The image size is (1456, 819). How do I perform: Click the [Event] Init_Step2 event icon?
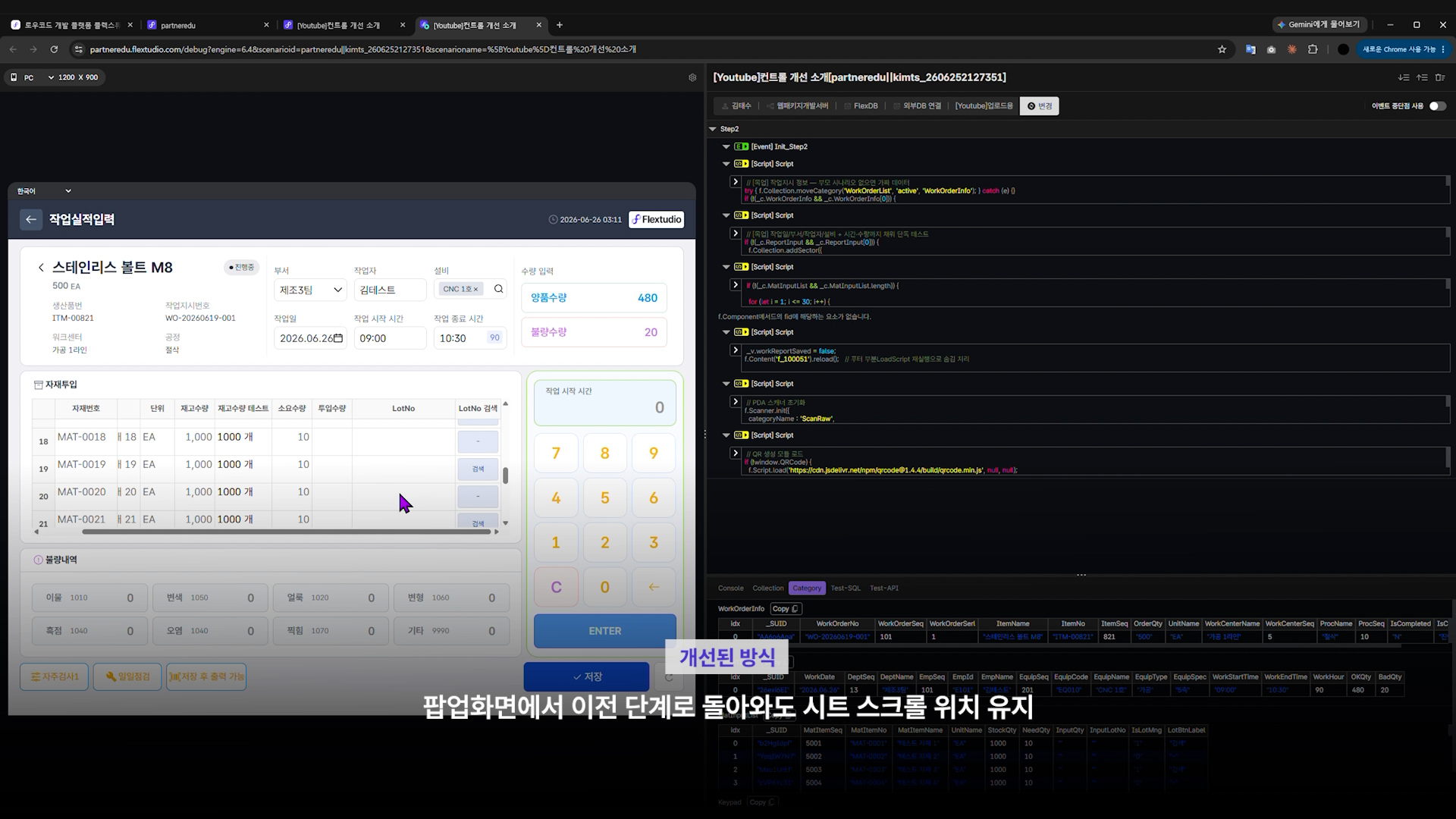[x=741, y=146]
